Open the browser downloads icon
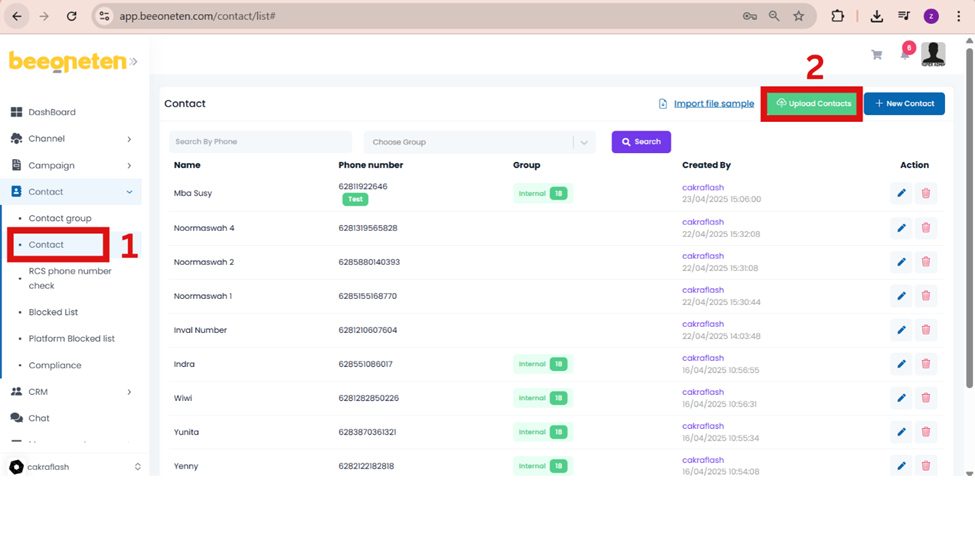 (x=876, y=16)
